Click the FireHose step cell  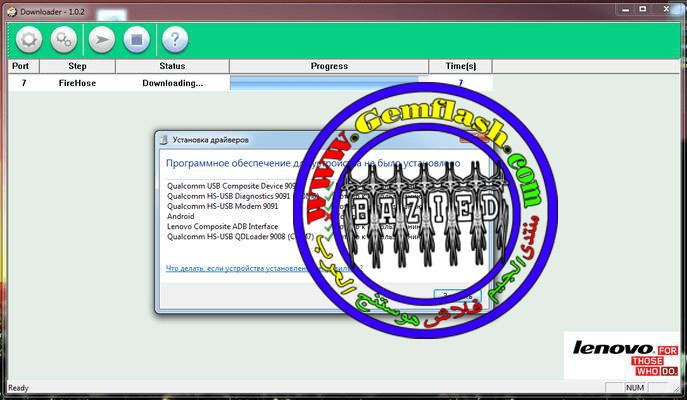(77, 83)
